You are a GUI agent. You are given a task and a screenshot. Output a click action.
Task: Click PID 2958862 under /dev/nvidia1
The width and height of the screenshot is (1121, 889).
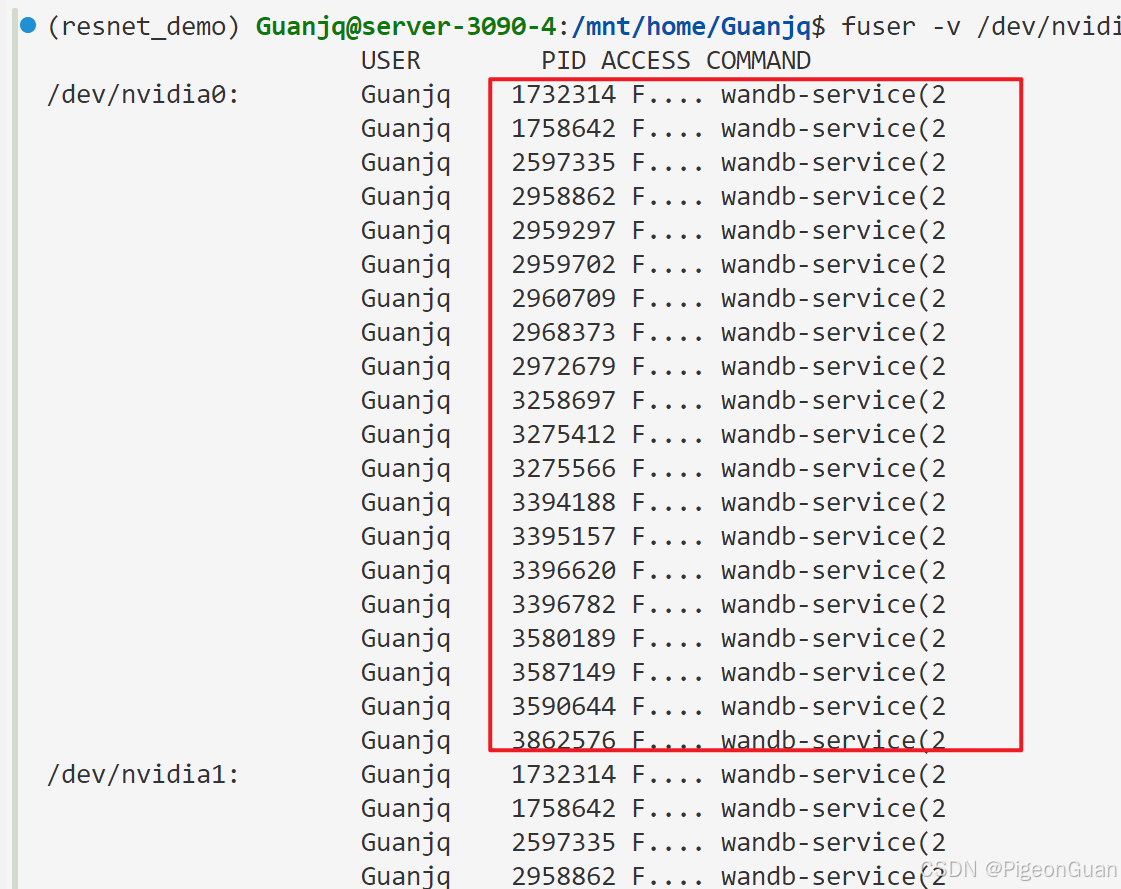tap(563, 876)
